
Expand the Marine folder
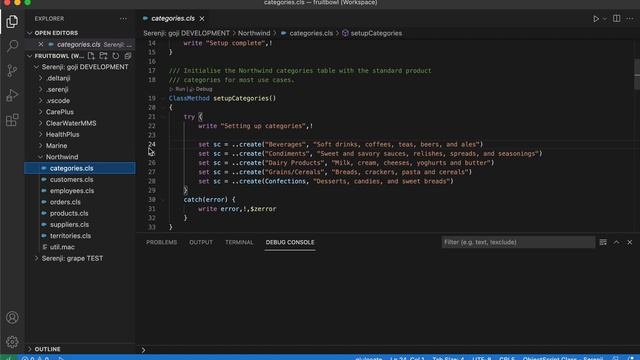click(x=40, y=146)
